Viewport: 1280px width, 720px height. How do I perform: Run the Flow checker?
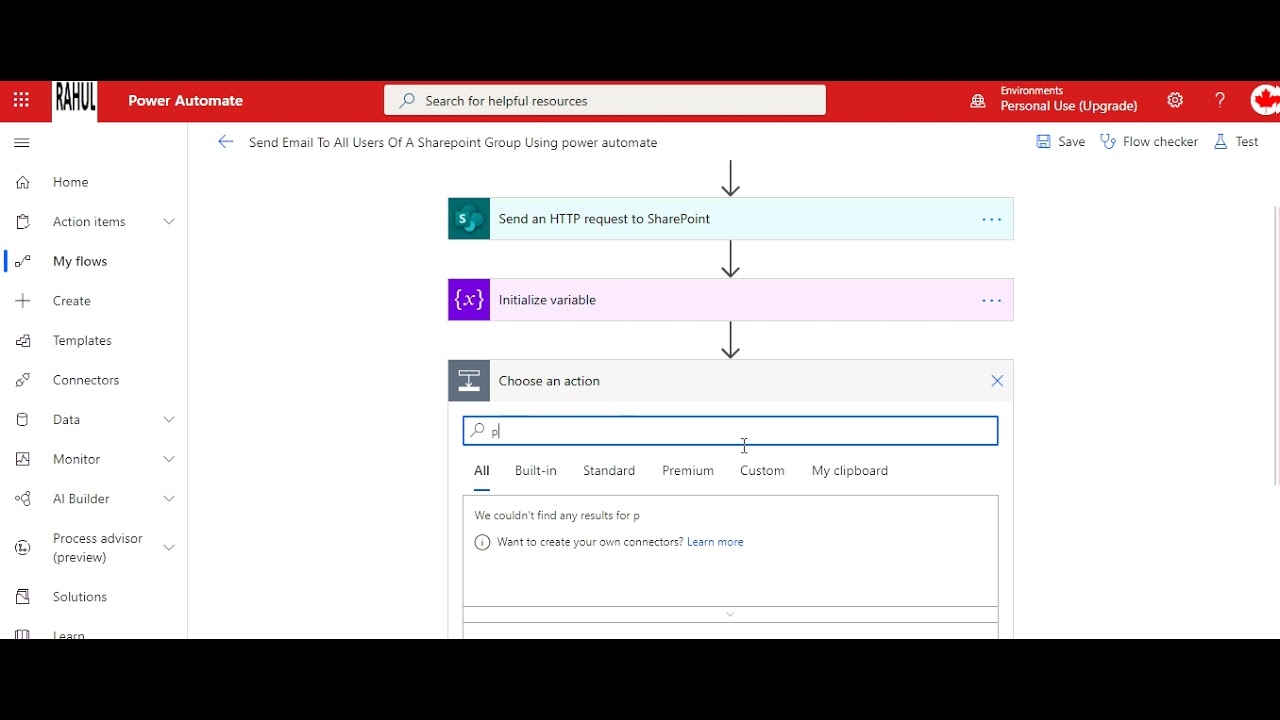(x=1149, y=142)
